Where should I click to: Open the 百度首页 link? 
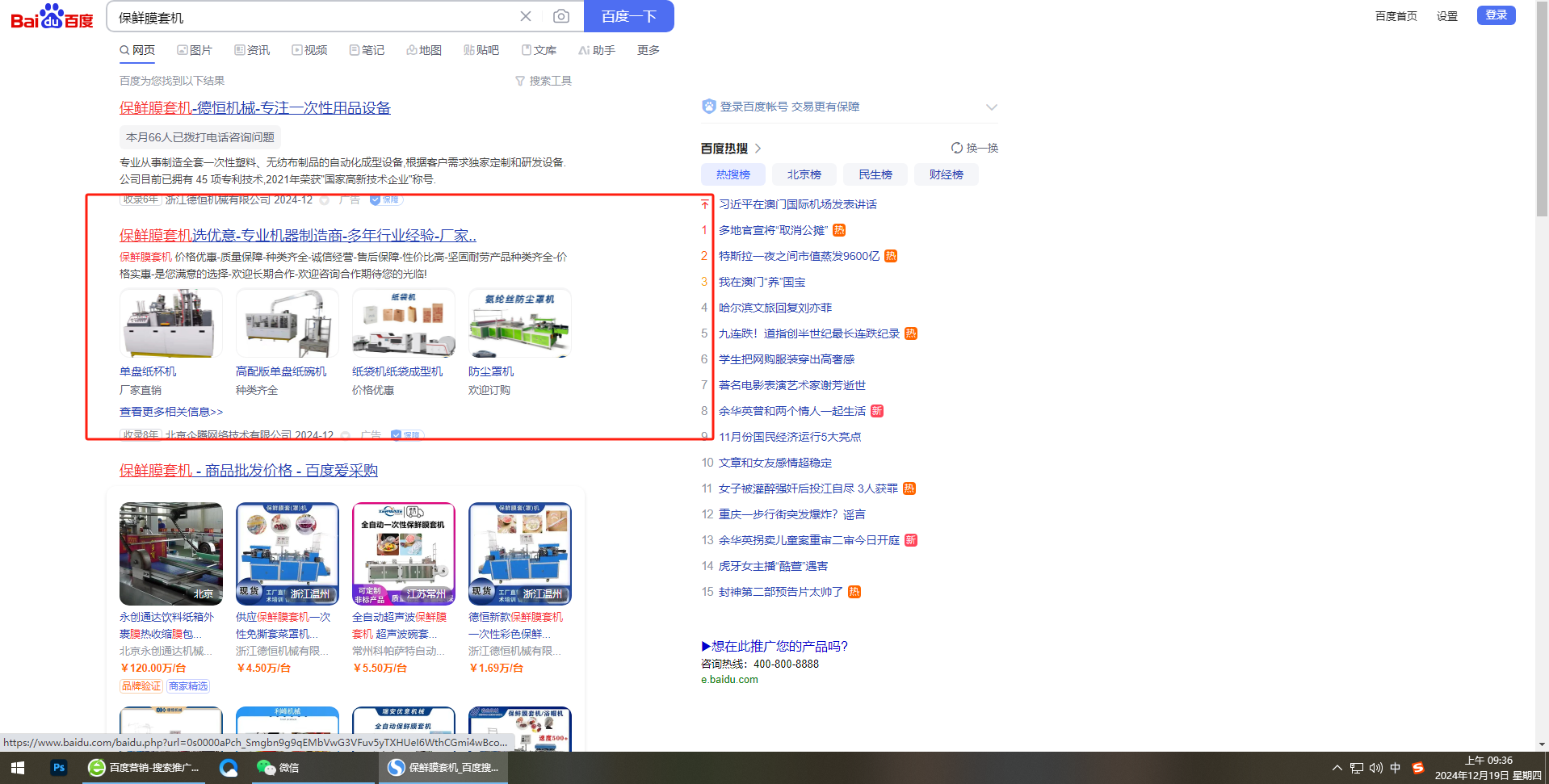click(1396, 16)
